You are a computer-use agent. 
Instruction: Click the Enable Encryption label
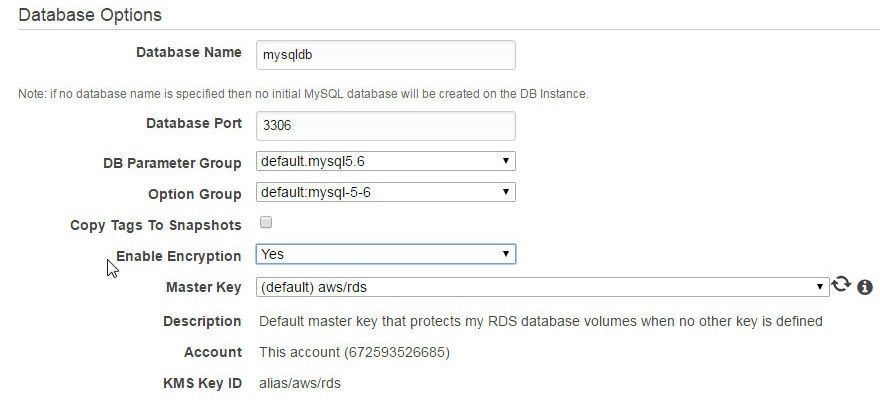tap(178, 256)
